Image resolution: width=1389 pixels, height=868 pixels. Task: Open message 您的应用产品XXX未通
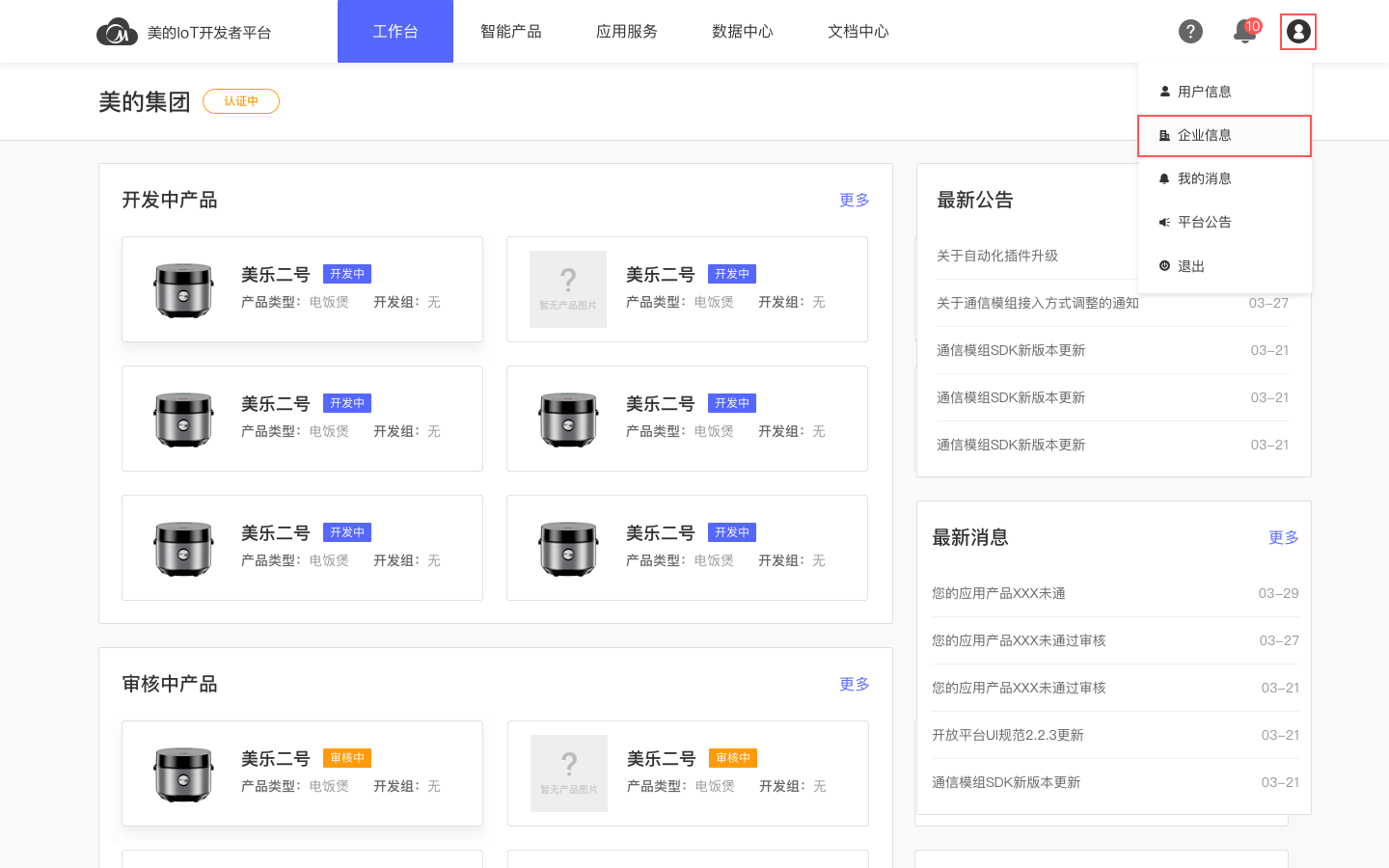point(998,593)
